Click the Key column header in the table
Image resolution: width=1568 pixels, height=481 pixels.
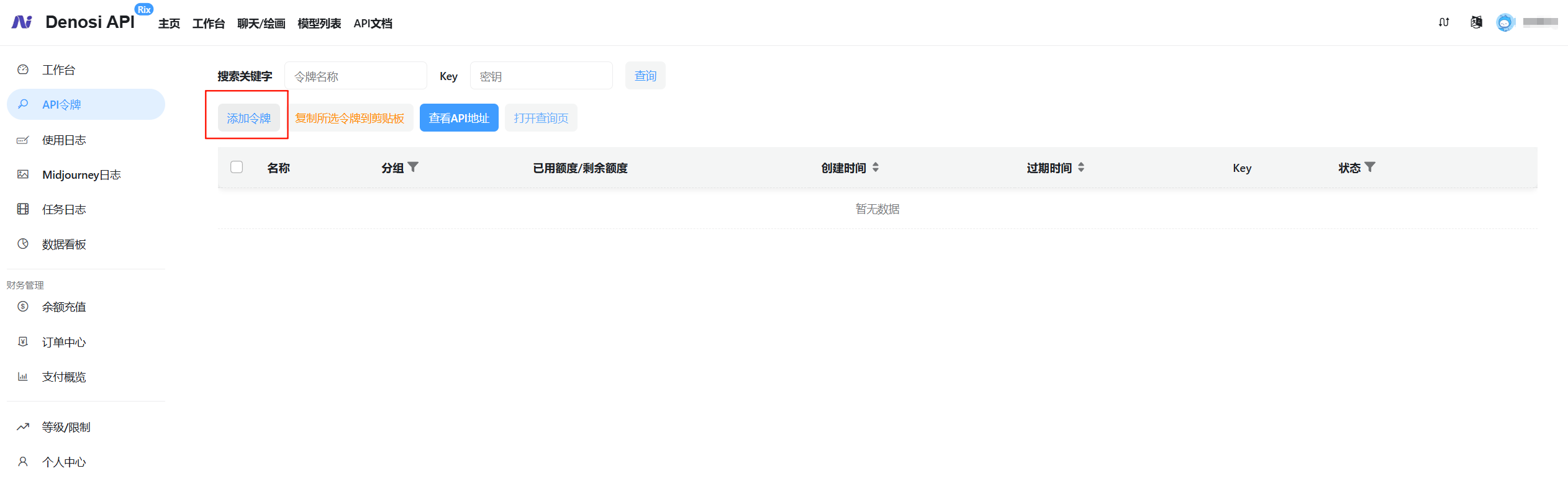pos(1242,168)
